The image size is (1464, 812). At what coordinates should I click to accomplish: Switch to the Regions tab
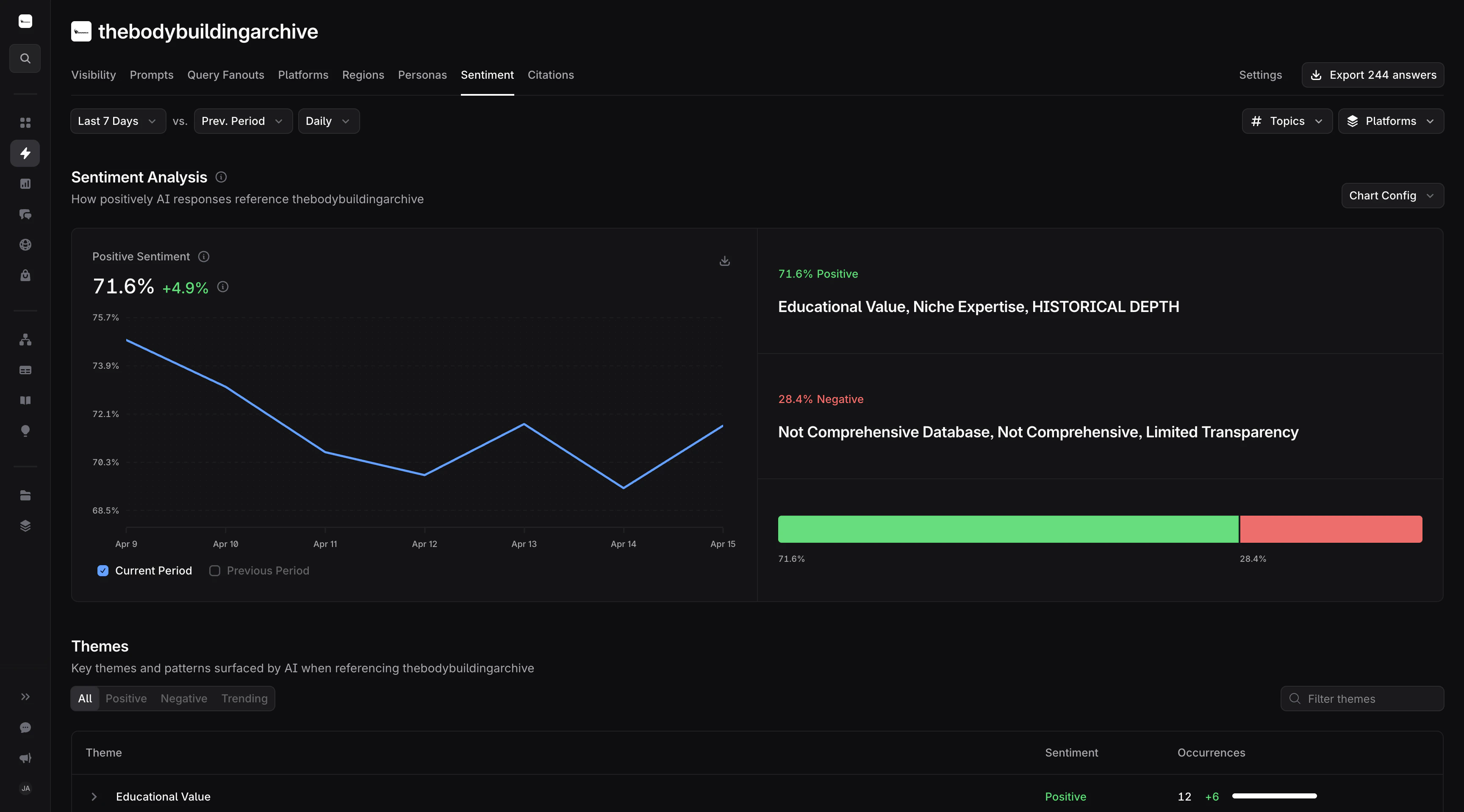[x=363, y=75]
